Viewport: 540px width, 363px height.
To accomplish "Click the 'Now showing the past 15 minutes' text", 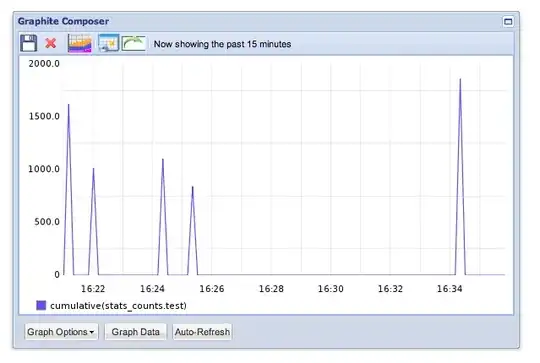I will (x=222, y=44).
